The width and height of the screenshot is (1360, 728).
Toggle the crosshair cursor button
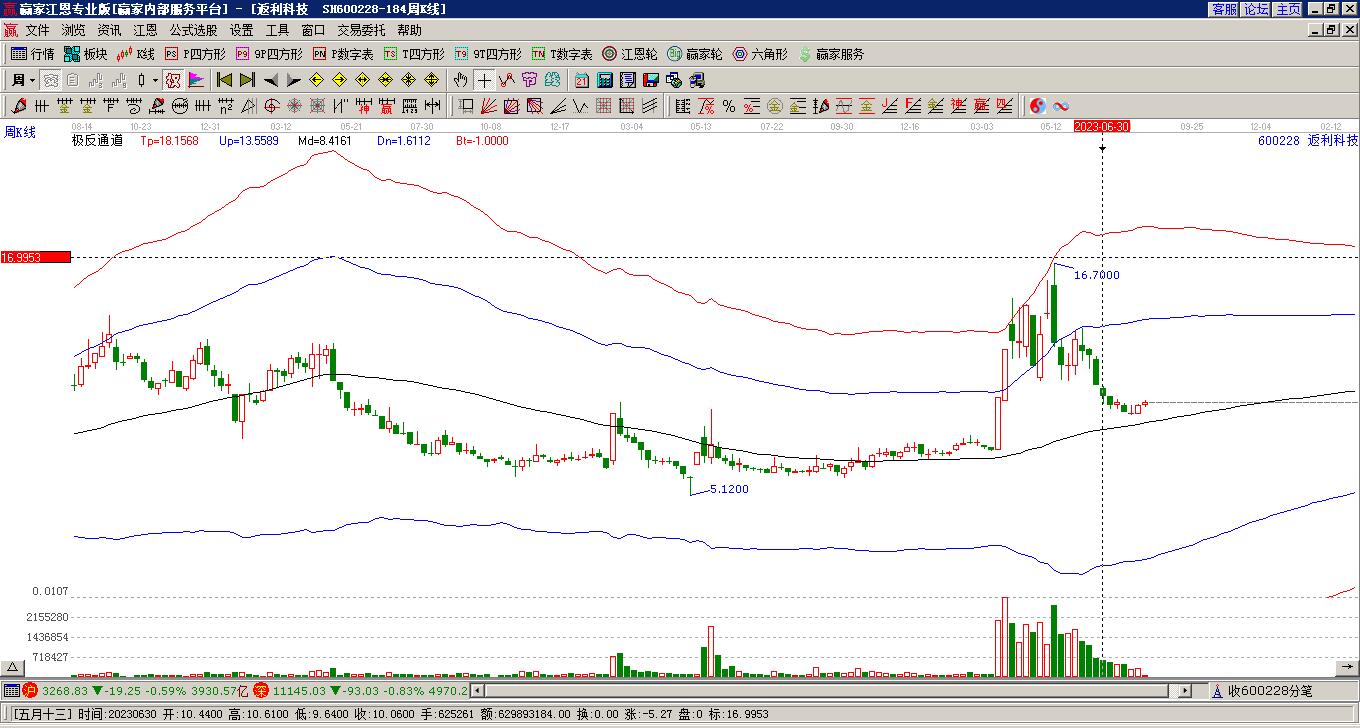pyautogui.click(x=485, y=80)
